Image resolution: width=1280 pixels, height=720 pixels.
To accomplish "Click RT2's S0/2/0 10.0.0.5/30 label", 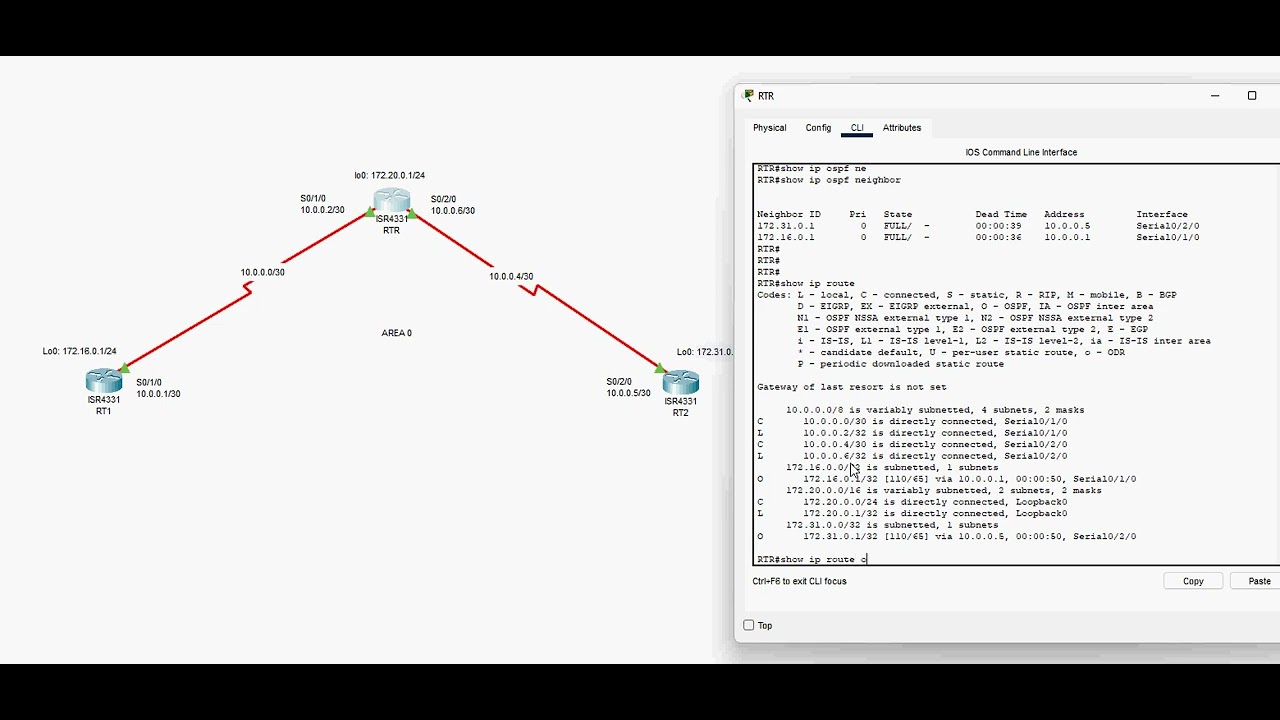I will point(628,388).
